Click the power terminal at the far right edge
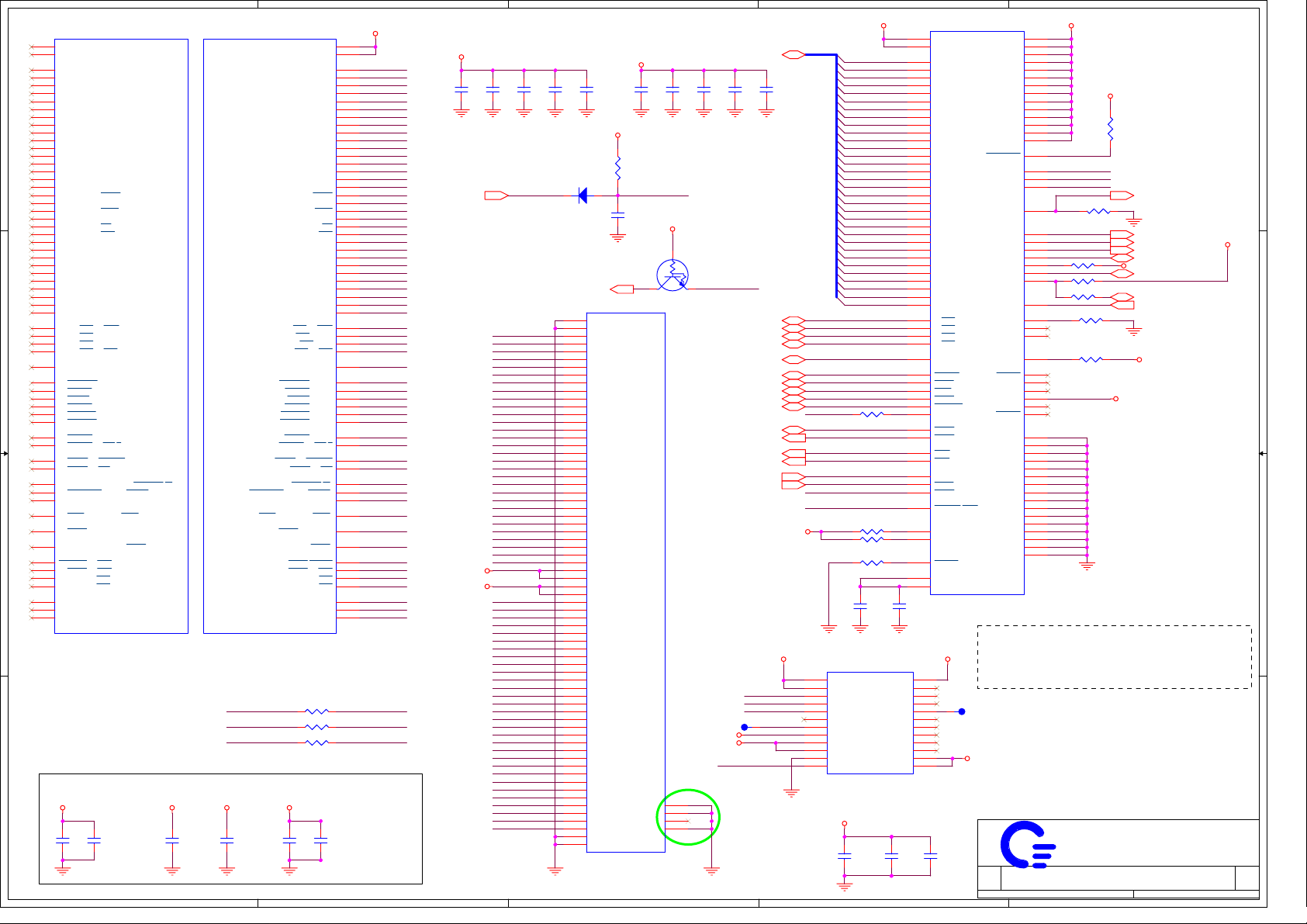This screenshot has height=924, width=1307. 1228,244
